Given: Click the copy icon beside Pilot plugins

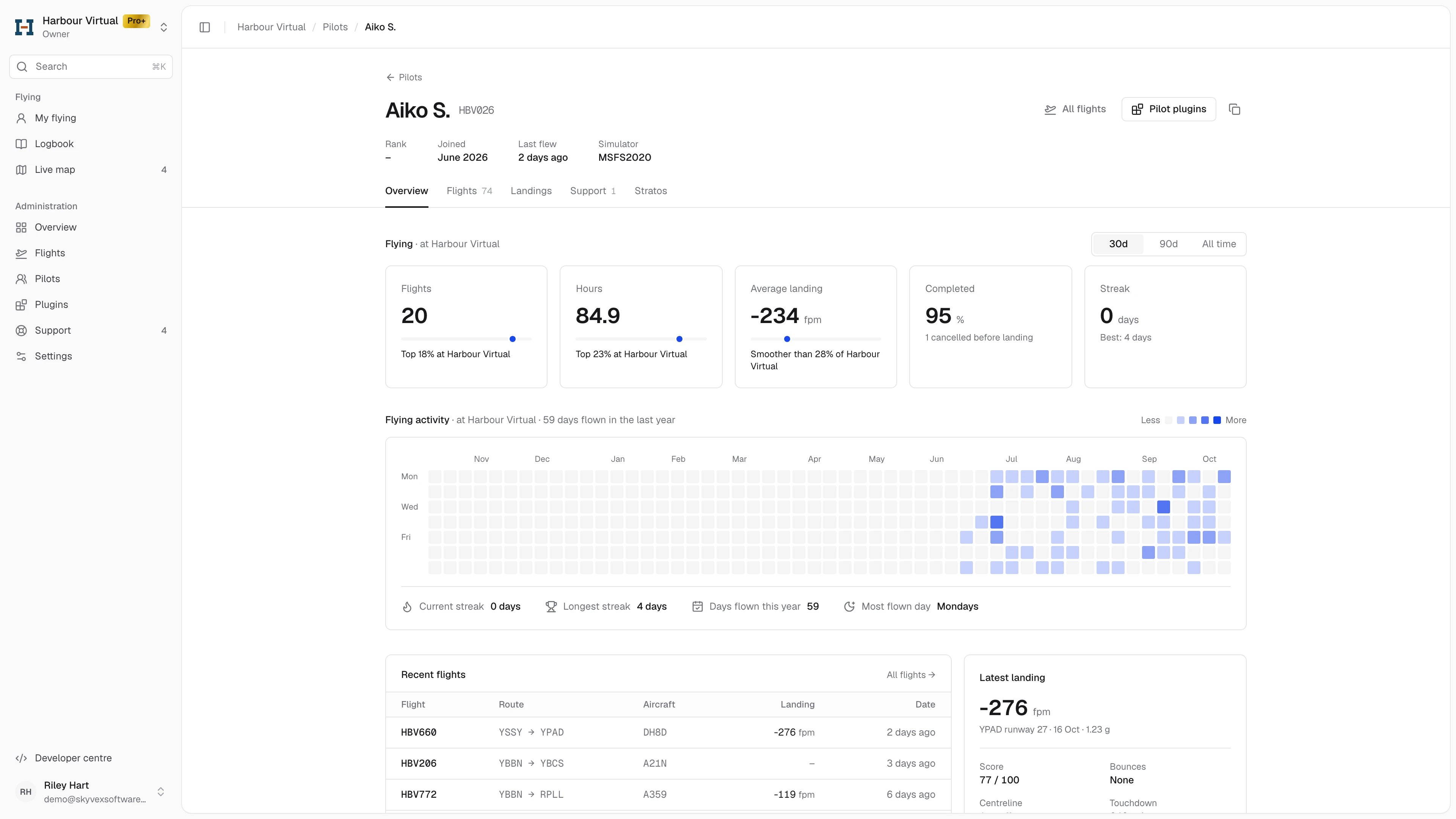Looking at the screenshot, I should coord(1235,109).
